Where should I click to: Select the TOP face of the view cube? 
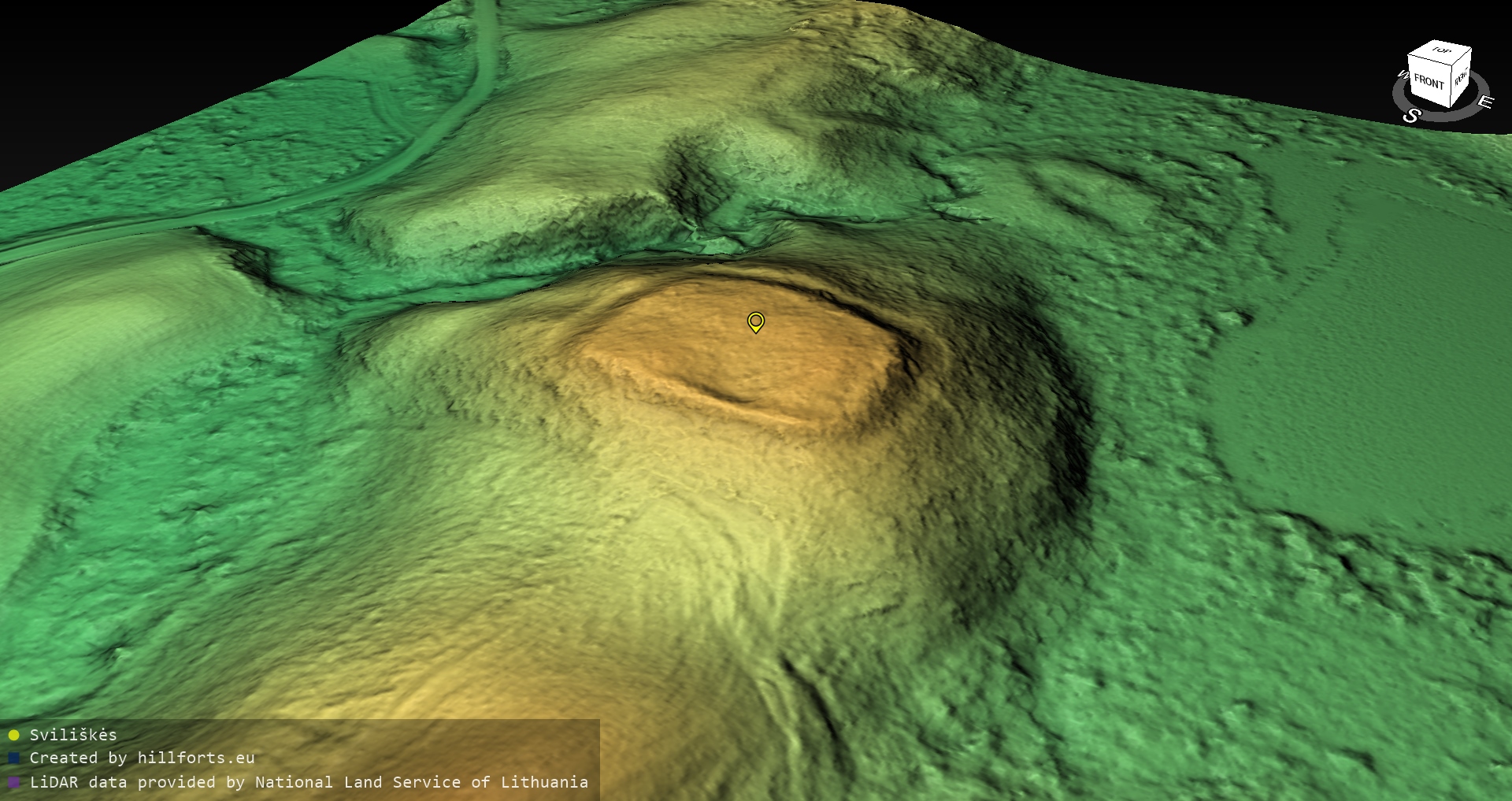point(1441,52)
